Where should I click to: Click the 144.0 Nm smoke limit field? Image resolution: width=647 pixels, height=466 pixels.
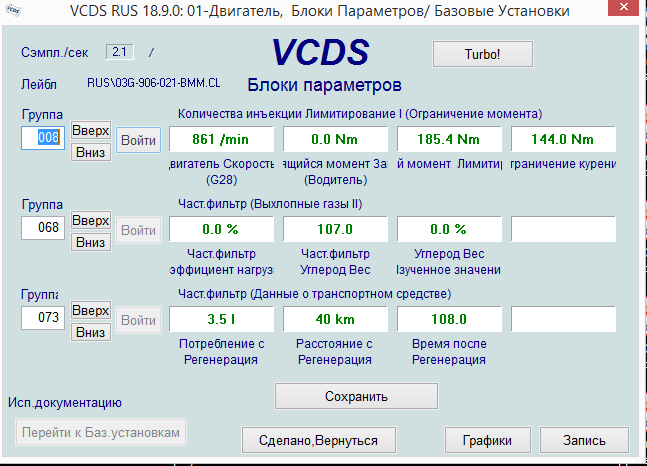point(563,139)
